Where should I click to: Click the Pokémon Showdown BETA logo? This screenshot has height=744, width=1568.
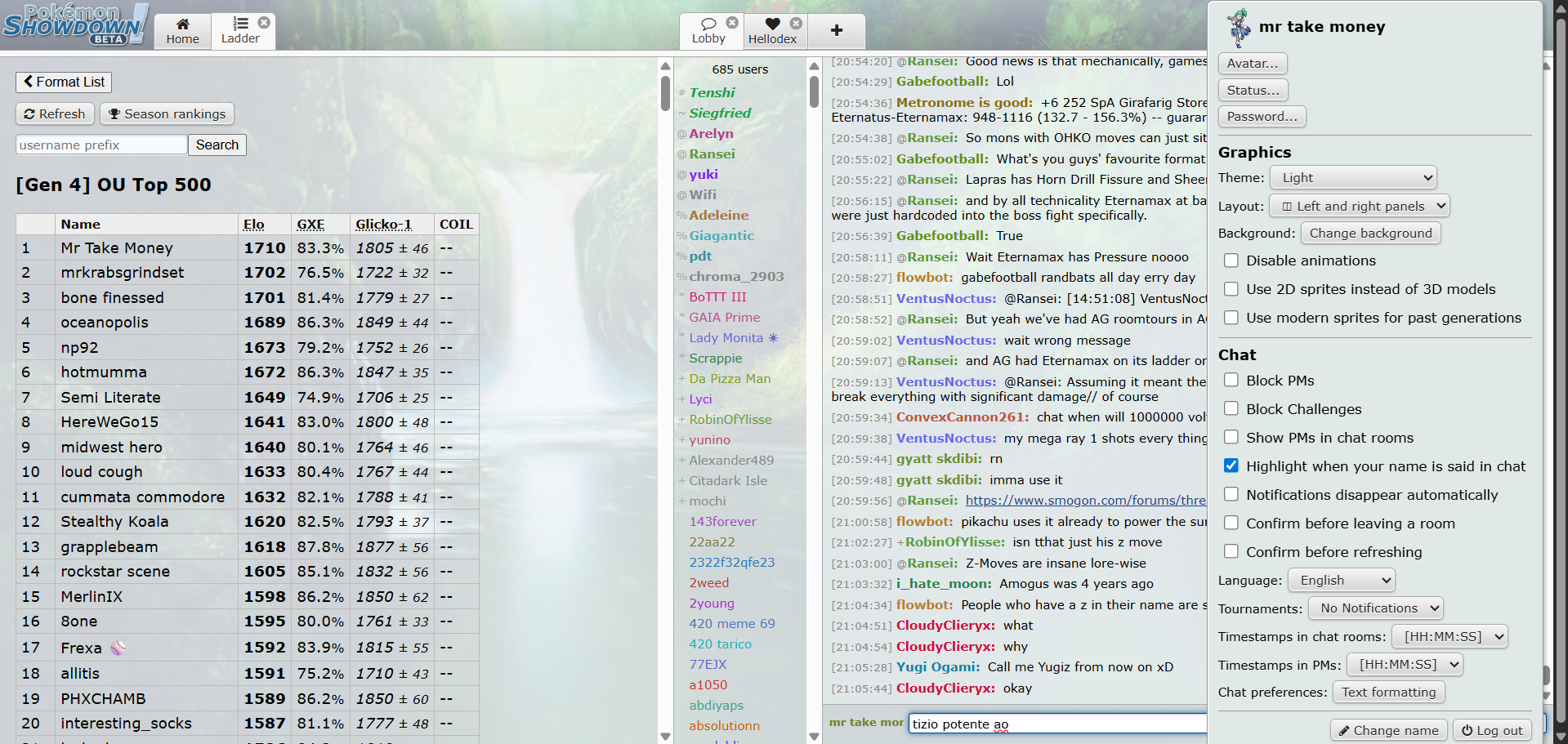pos(75,25)
